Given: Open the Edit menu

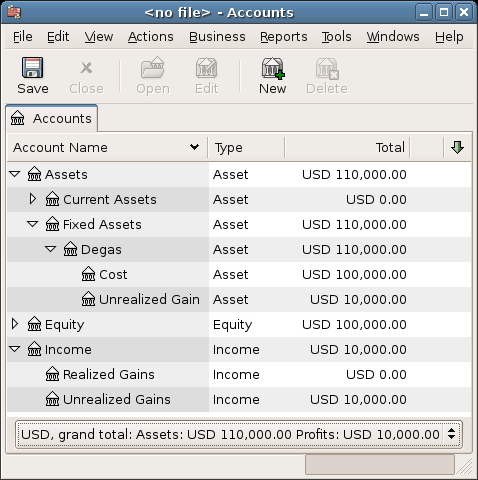Looking at the screenshot, I should [x=58, y=37].
